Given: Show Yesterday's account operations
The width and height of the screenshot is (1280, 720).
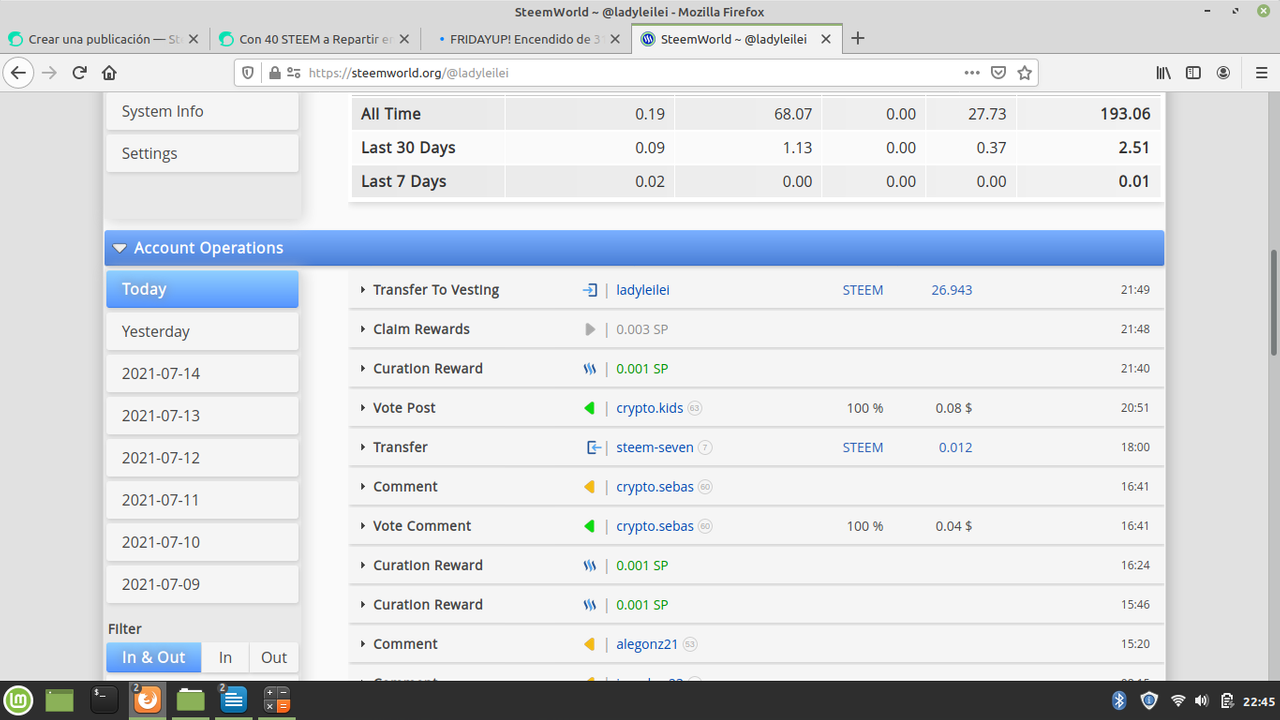Looking at the screenshot, I should coord(202,331).
